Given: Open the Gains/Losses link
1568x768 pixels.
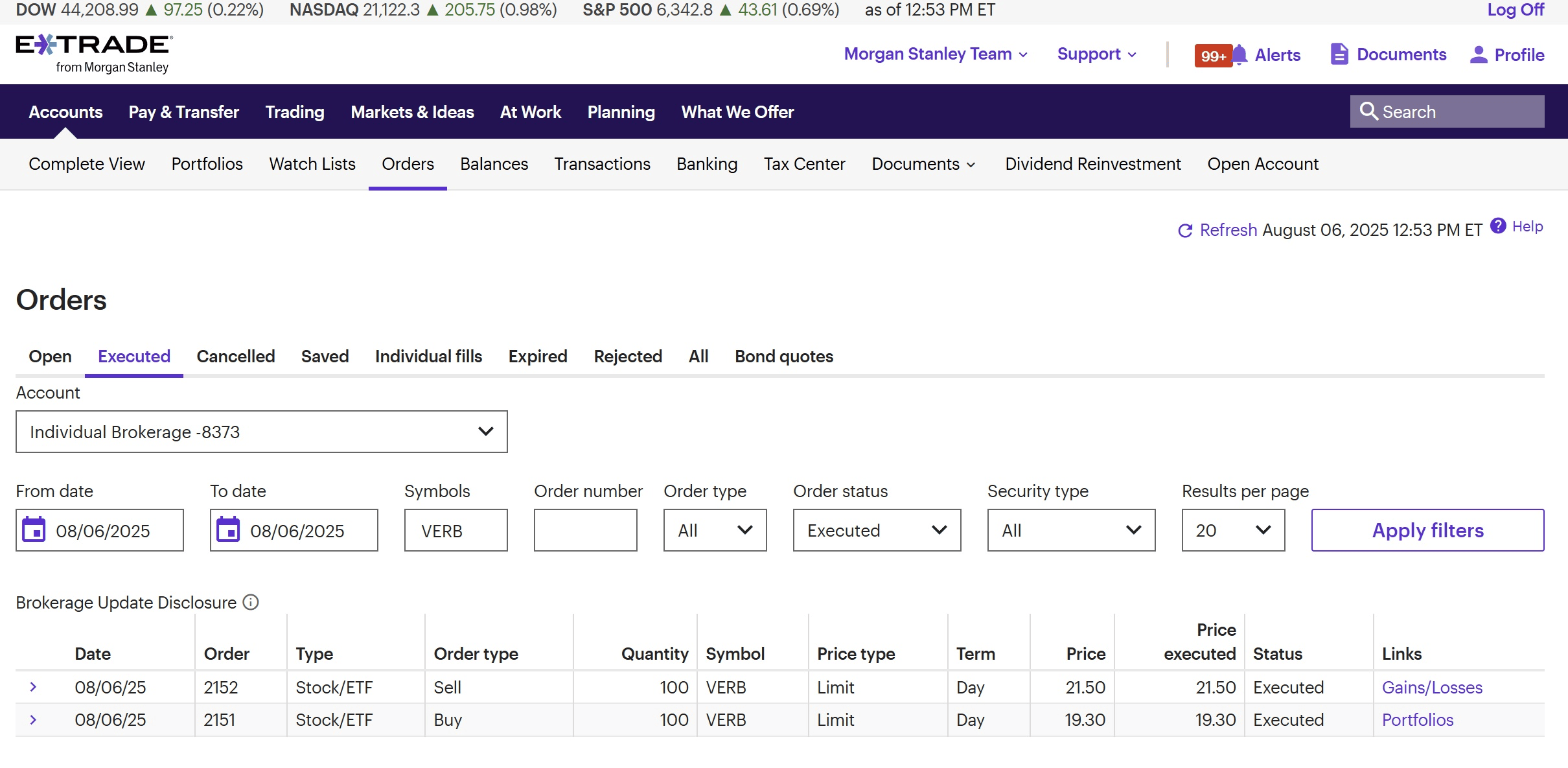Looking at the screenshot, I should point(1432,687).
